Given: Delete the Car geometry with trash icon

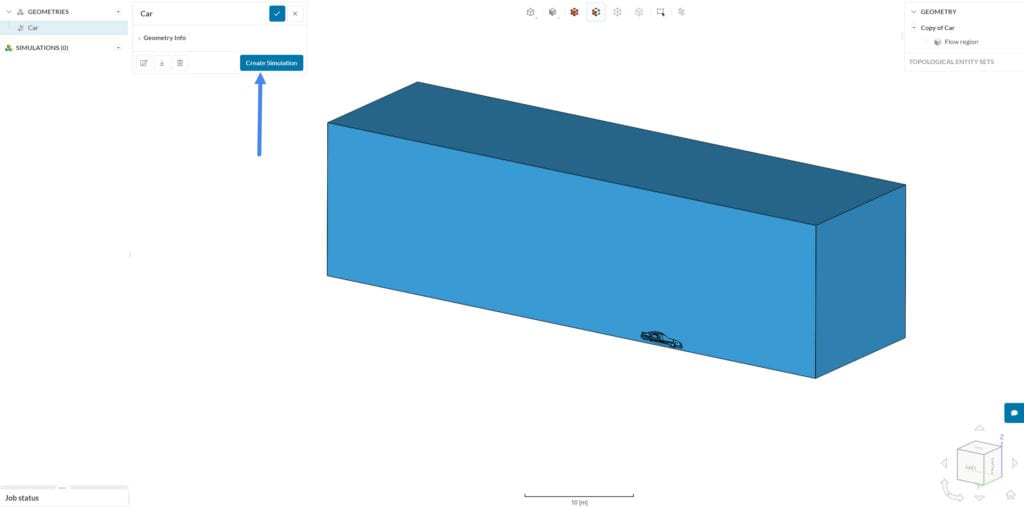Looking at the screenshot, I should click(180, 63).
